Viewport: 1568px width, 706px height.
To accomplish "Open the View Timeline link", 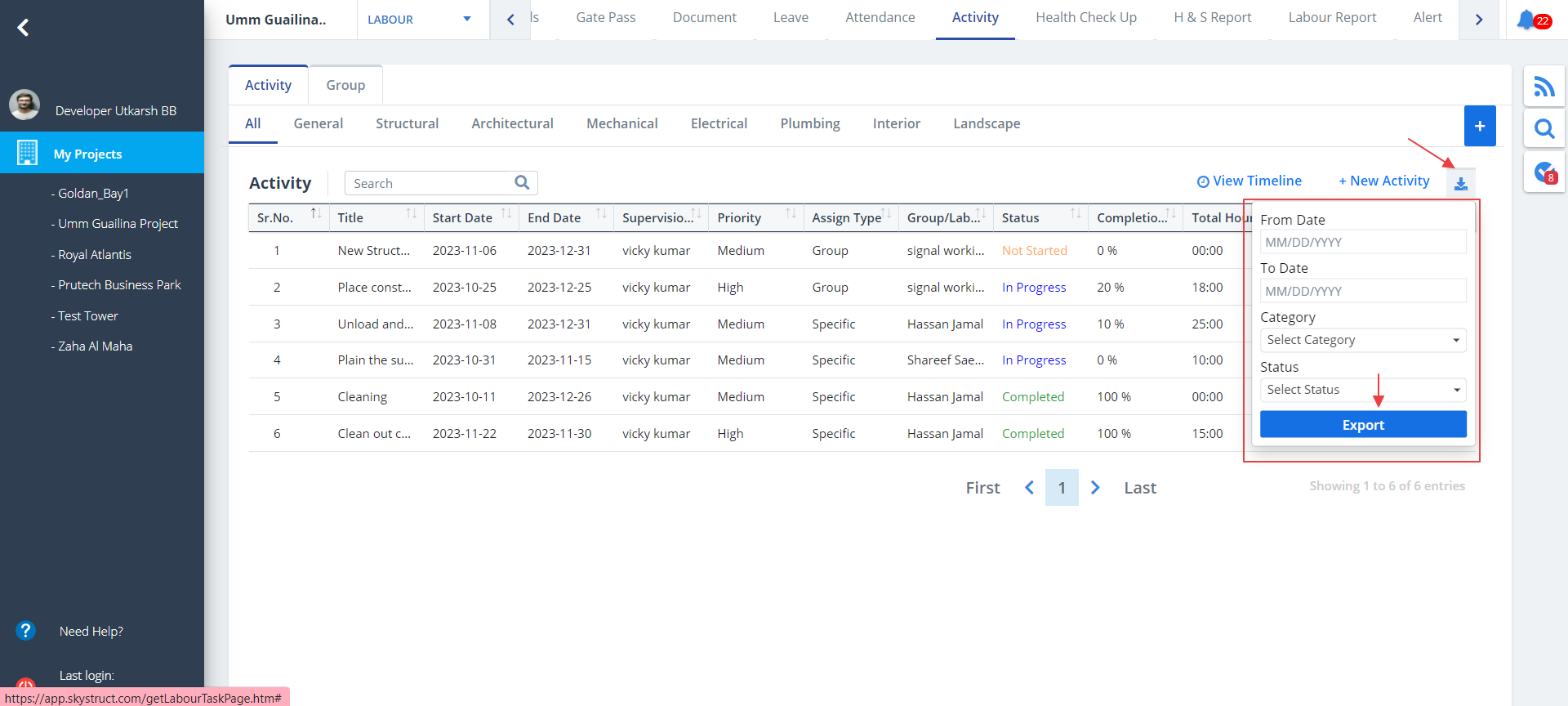I will pos(1249,181).
